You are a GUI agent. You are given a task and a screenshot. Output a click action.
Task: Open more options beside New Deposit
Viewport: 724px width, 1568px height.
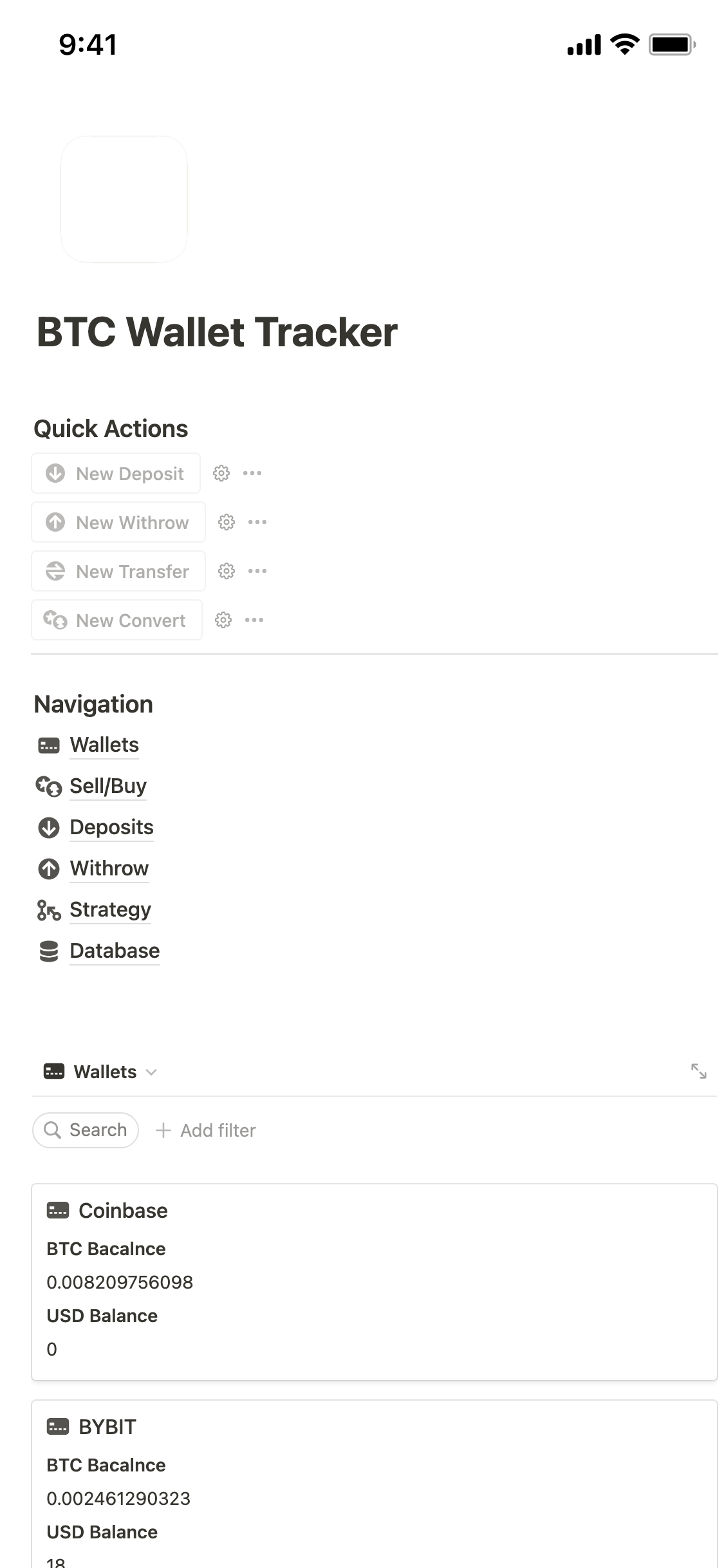coord(252,473)
